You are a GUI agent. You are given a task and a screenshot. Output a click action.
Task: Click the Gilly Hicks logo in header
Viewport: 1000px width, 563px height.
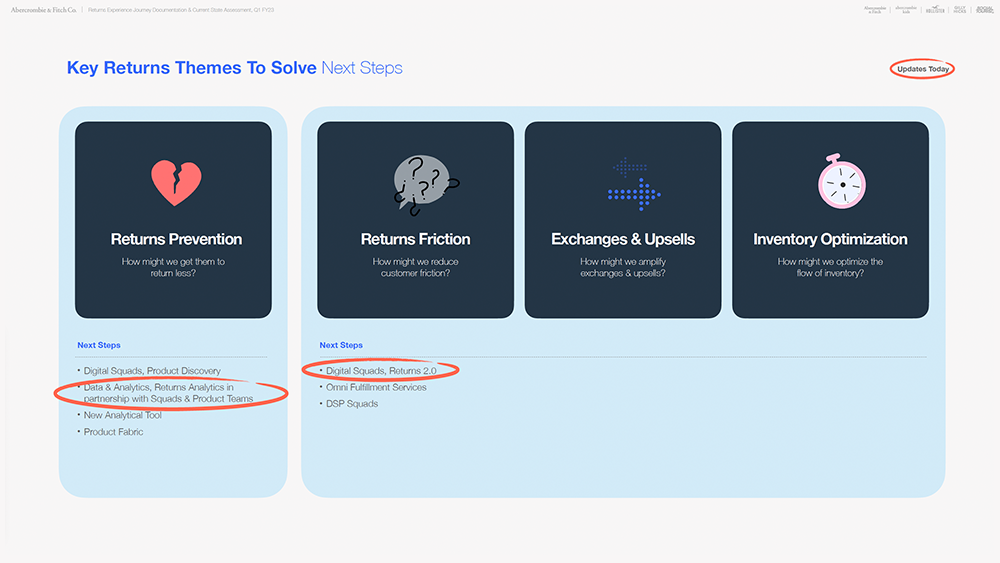(x=959, y=9)
